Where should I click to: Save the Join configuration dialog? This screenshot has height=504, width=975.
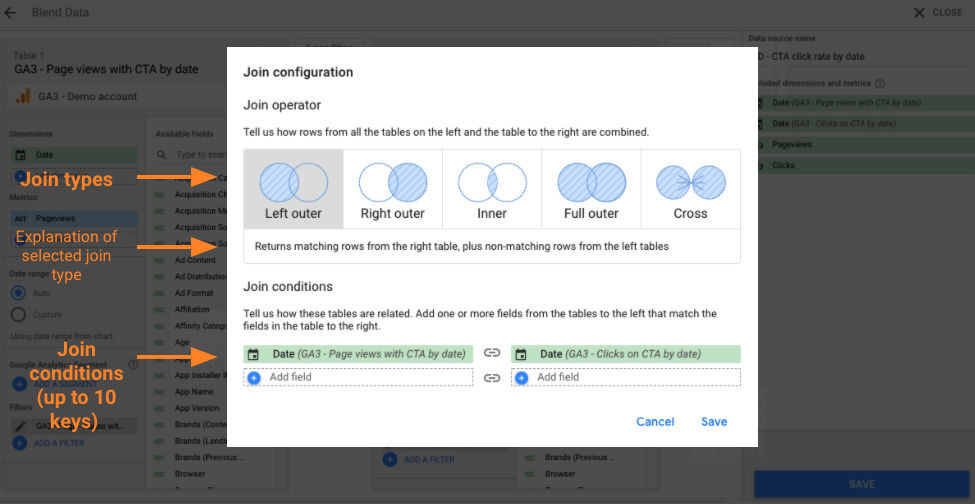tap(714, 422)
